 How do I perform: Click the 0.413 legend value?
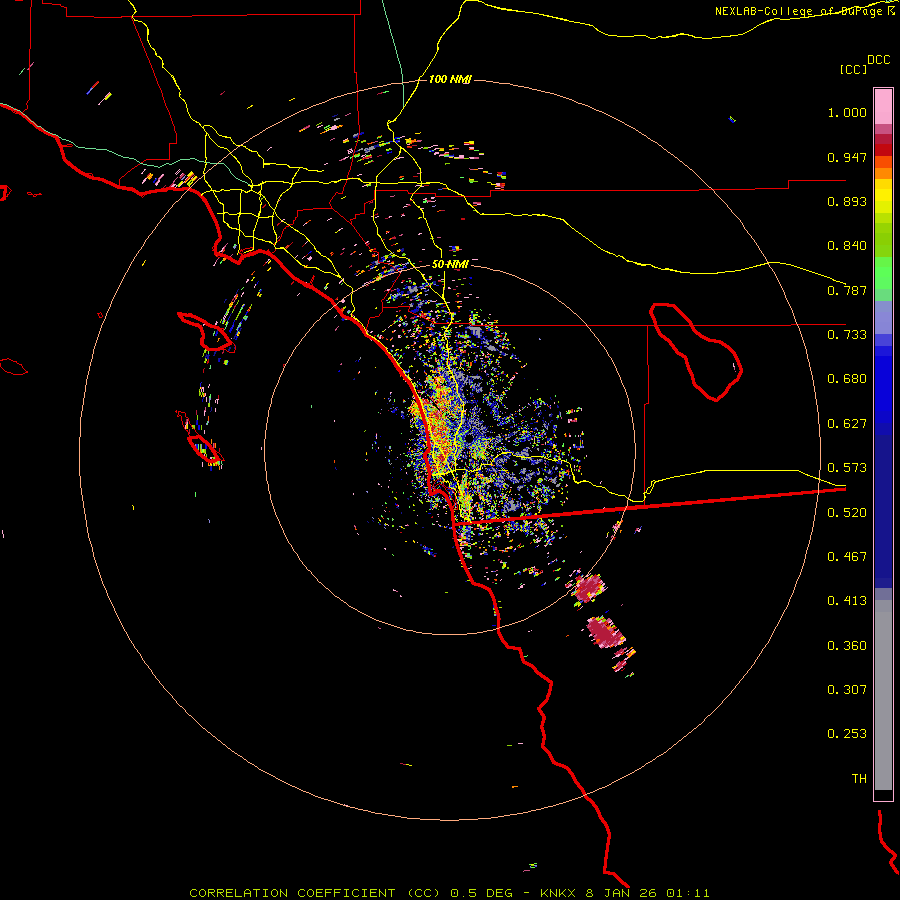847,601
